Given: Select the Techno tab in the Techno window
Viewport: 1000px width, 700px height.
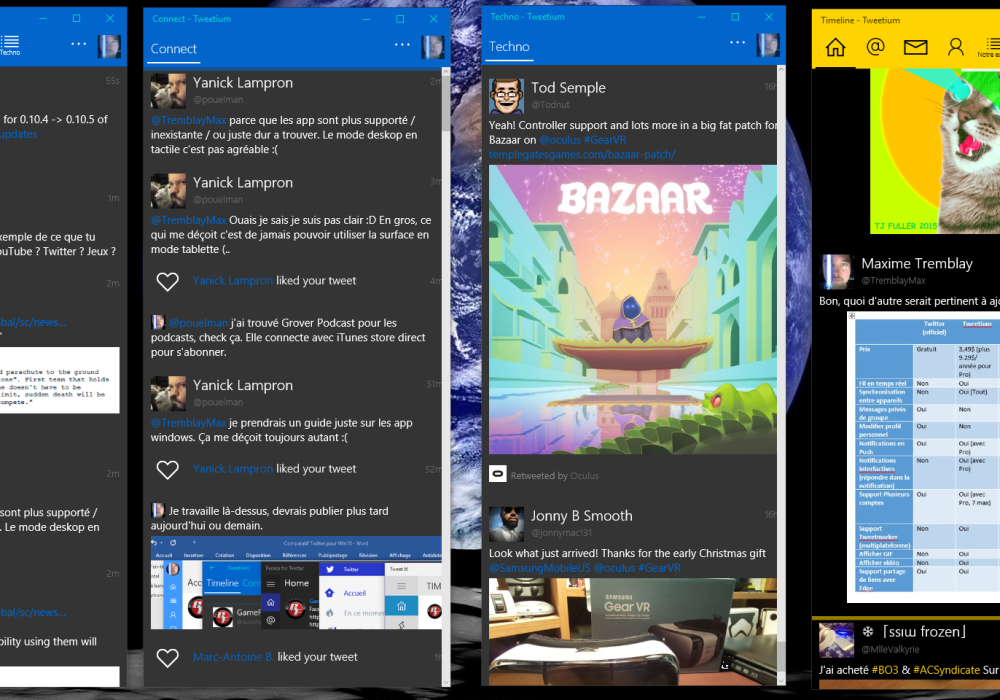Looking at the screenshot, I should pyautogui.click(x=510, y=47).
